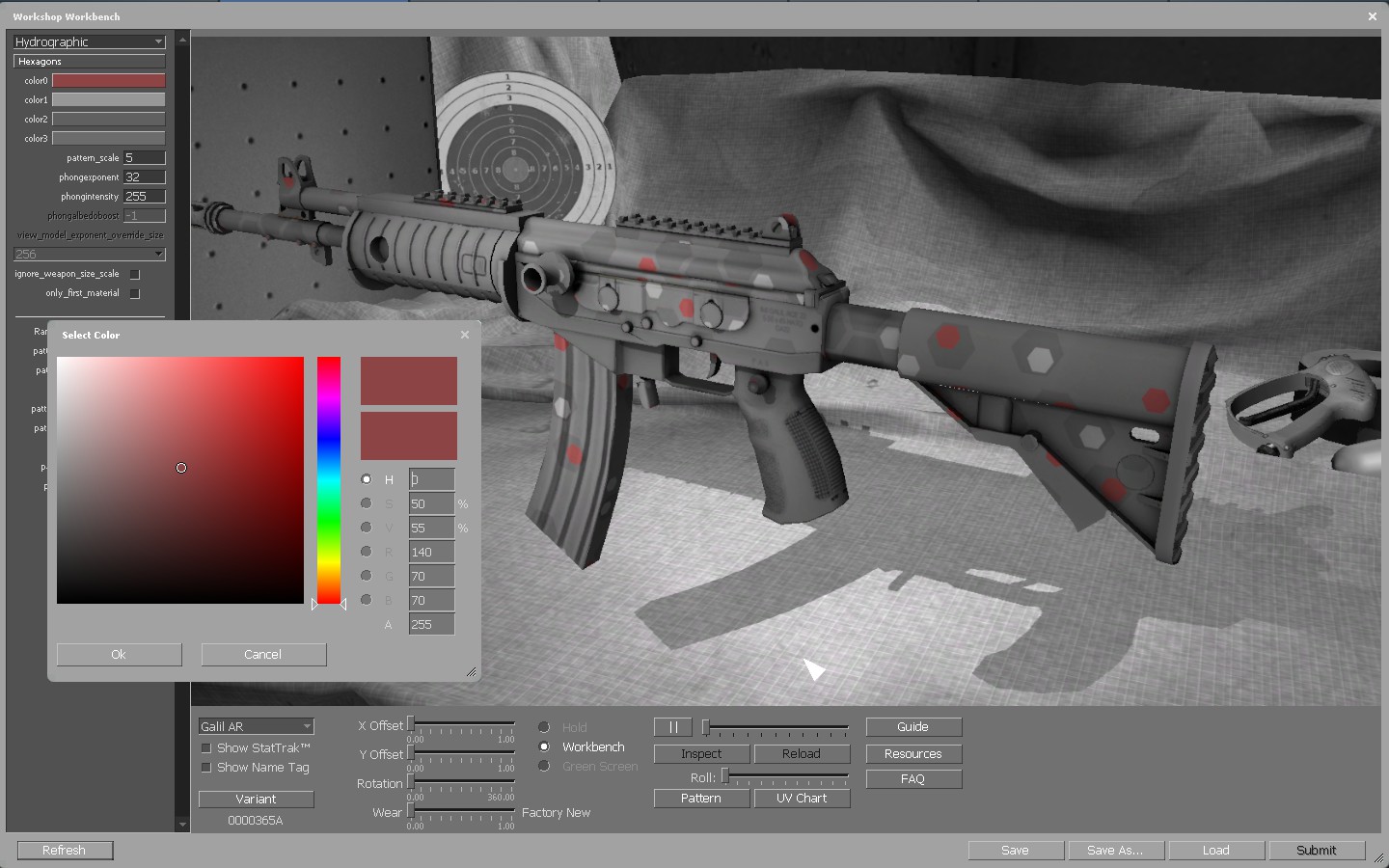This screenshot has width=1389, height=868.
Task: Close the Workshop Workbench window
Action: tap(1372, 16)
